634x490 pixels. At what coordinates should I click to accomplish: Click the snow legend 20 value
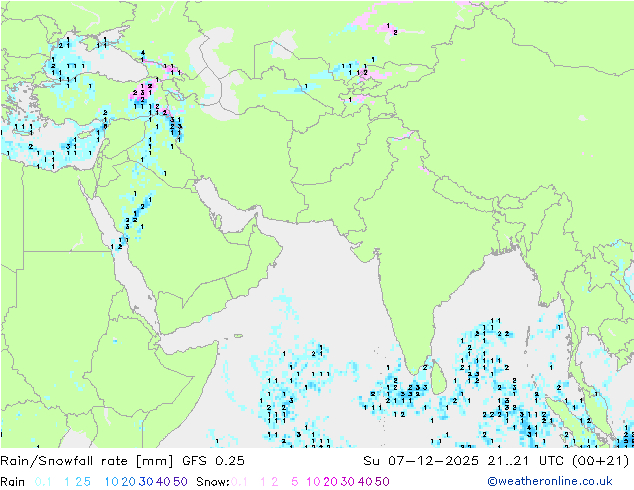click(330, 482)
